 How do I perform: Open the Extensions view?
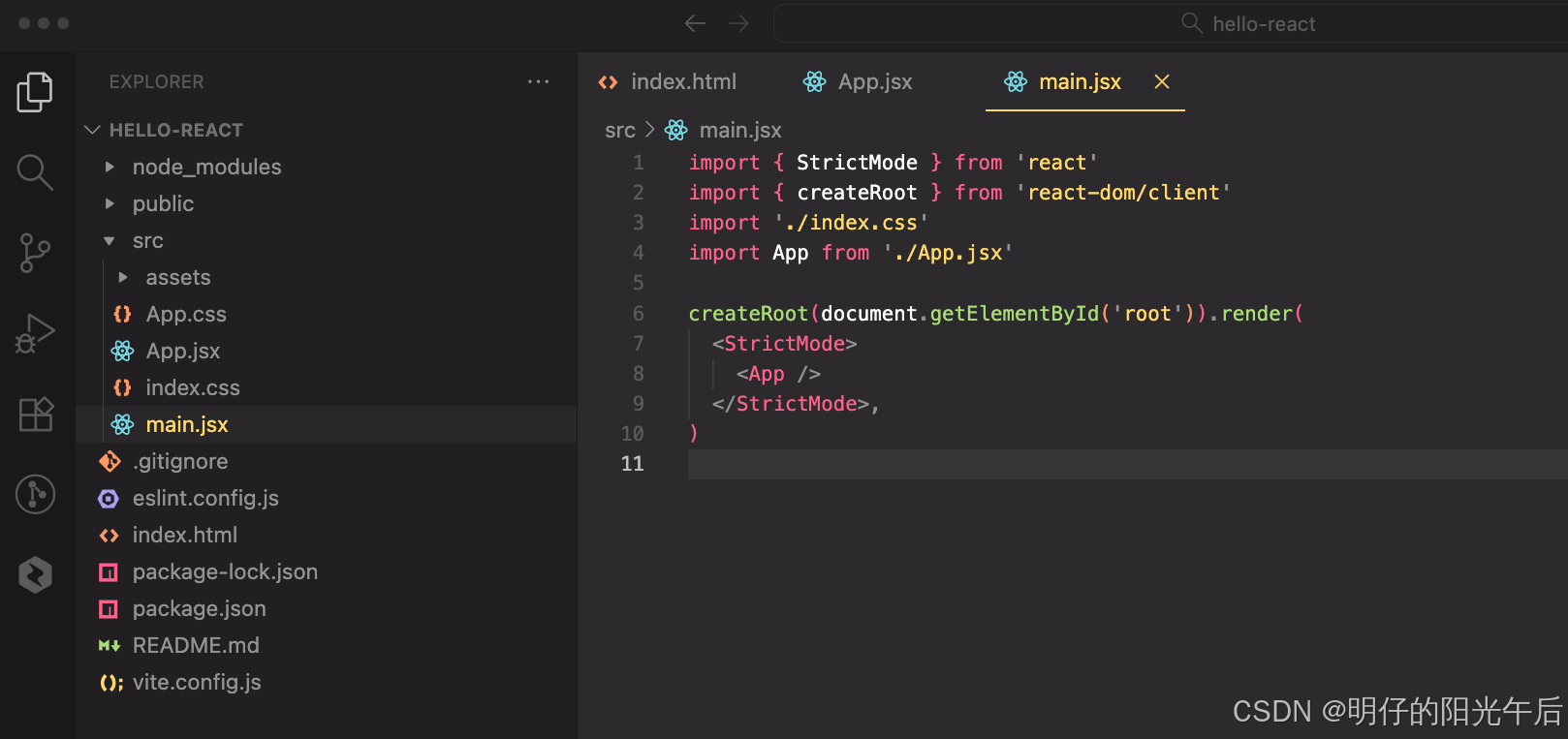click(x=36, y=415)
